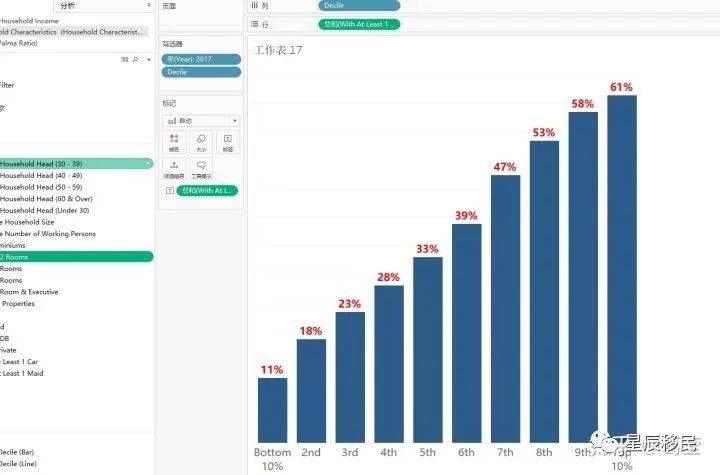Viewport: 720px width, 475px height.
Task: Open the Detail (详细信息) marks card
Action: coord(175,168)
